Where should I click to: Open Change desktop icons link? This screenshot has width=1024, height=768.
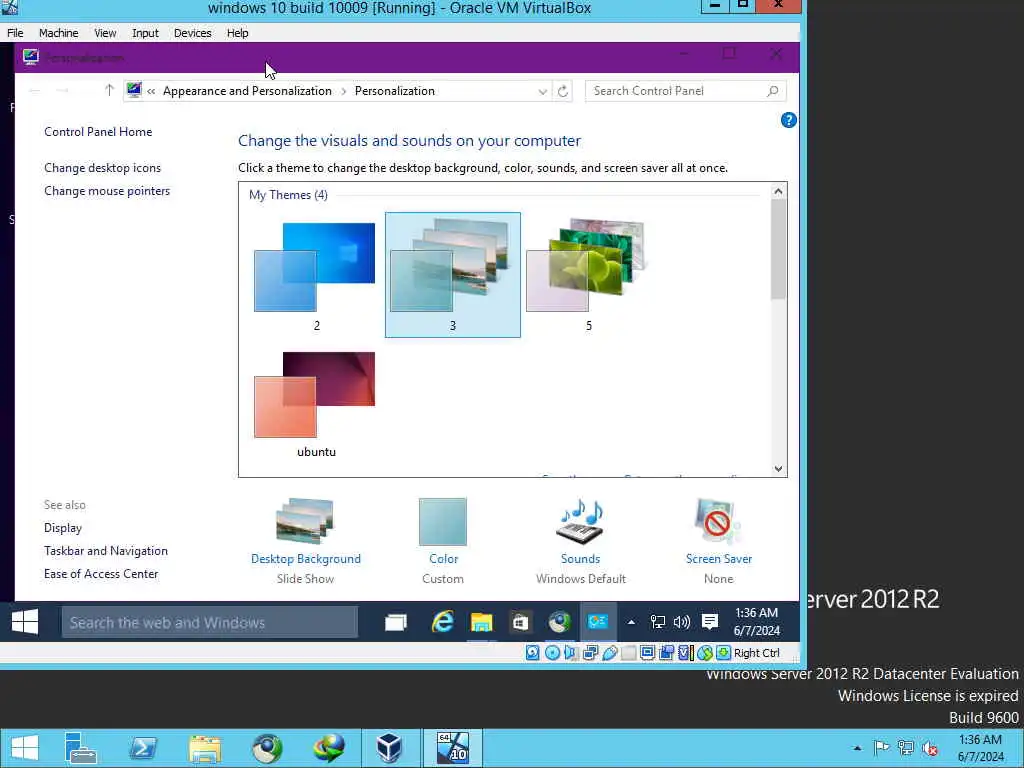[x=103, y=168]
